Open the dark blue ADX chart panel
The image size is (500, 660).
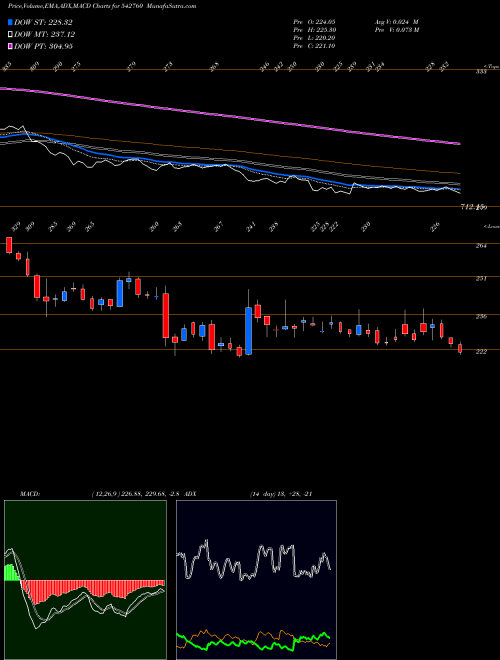(x=256, y=580)
